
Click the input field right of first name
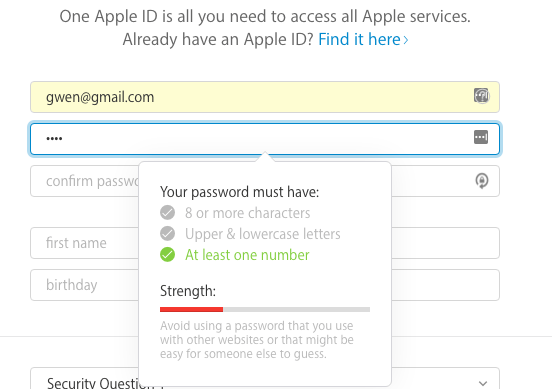(445, 243)
